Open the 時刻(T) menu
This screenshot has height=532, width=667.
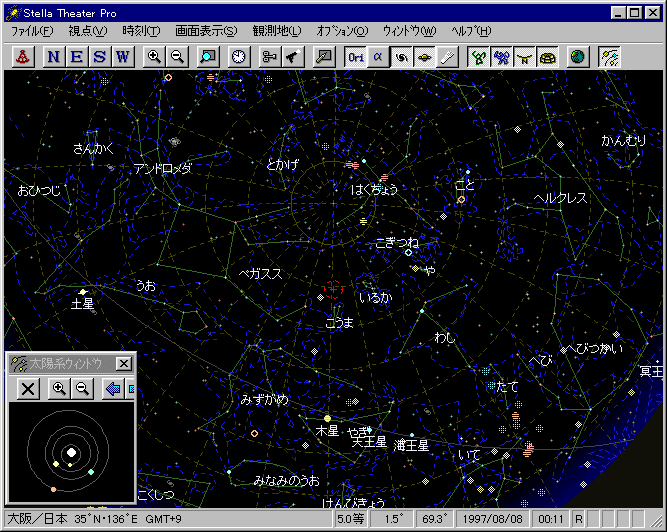pyautogui.click(x=141, y=31)
